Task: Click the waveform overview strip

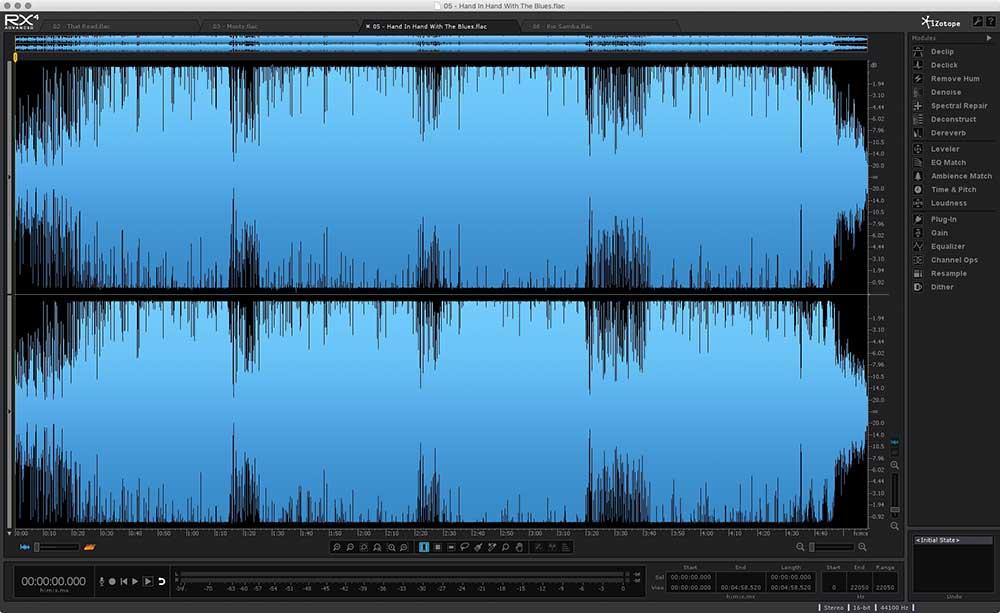Action: tap(441, 44)
